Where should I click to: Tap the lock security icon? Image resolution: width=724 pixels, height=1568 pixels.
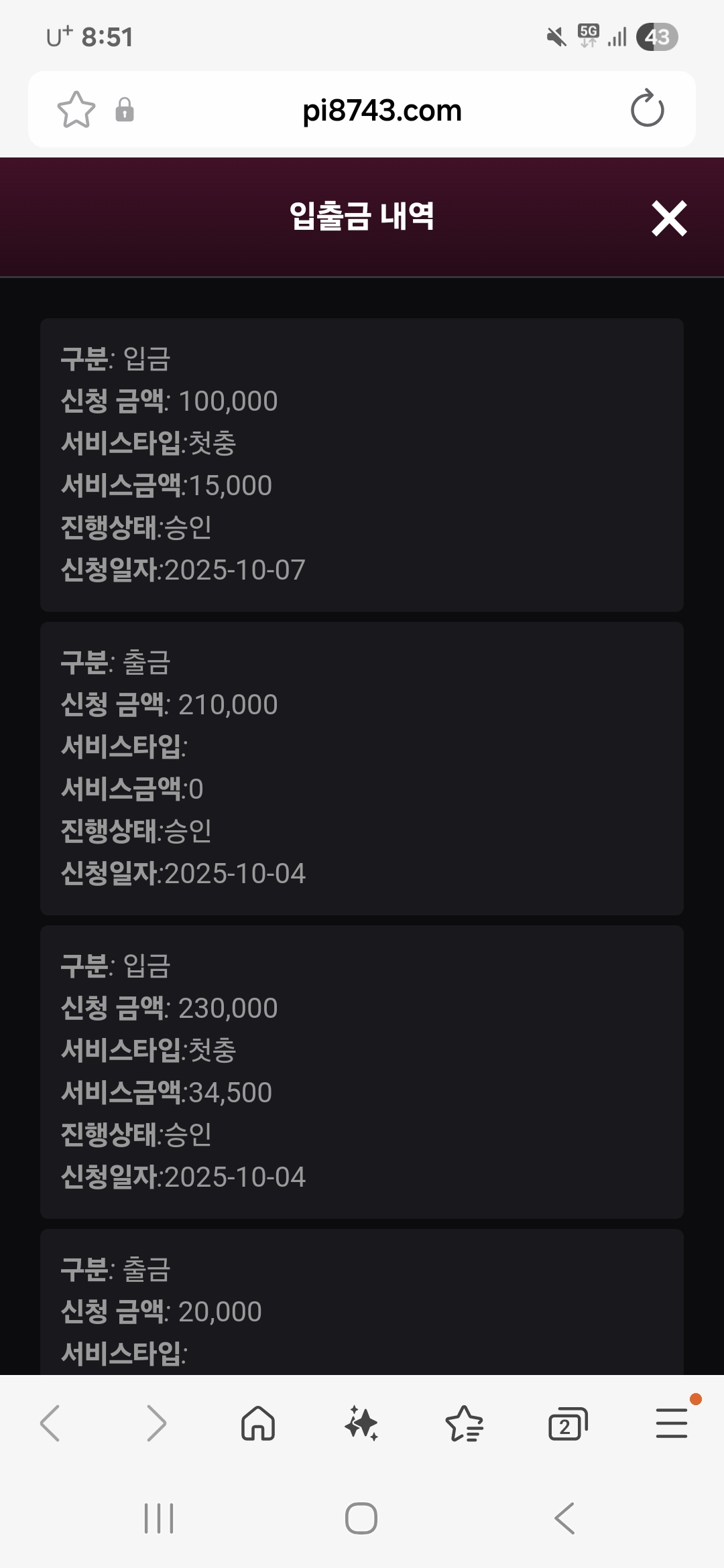pos(125,109)
